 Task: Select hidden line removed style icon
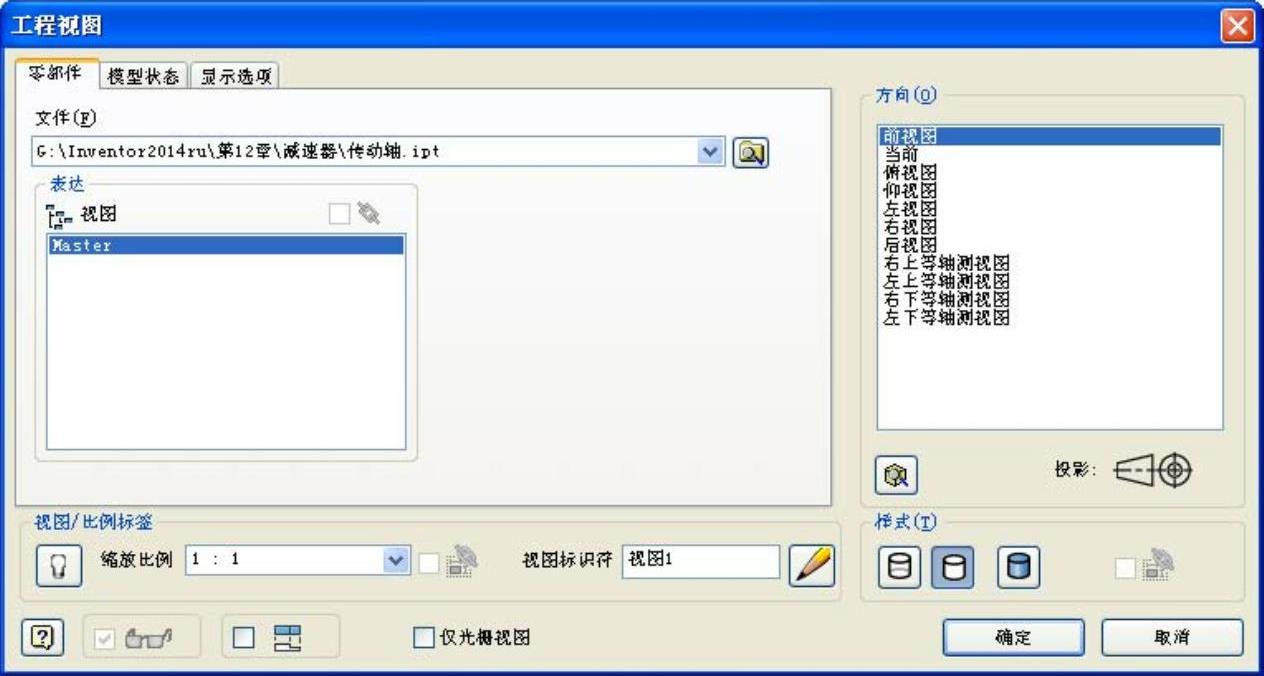(x=951, y=568)
